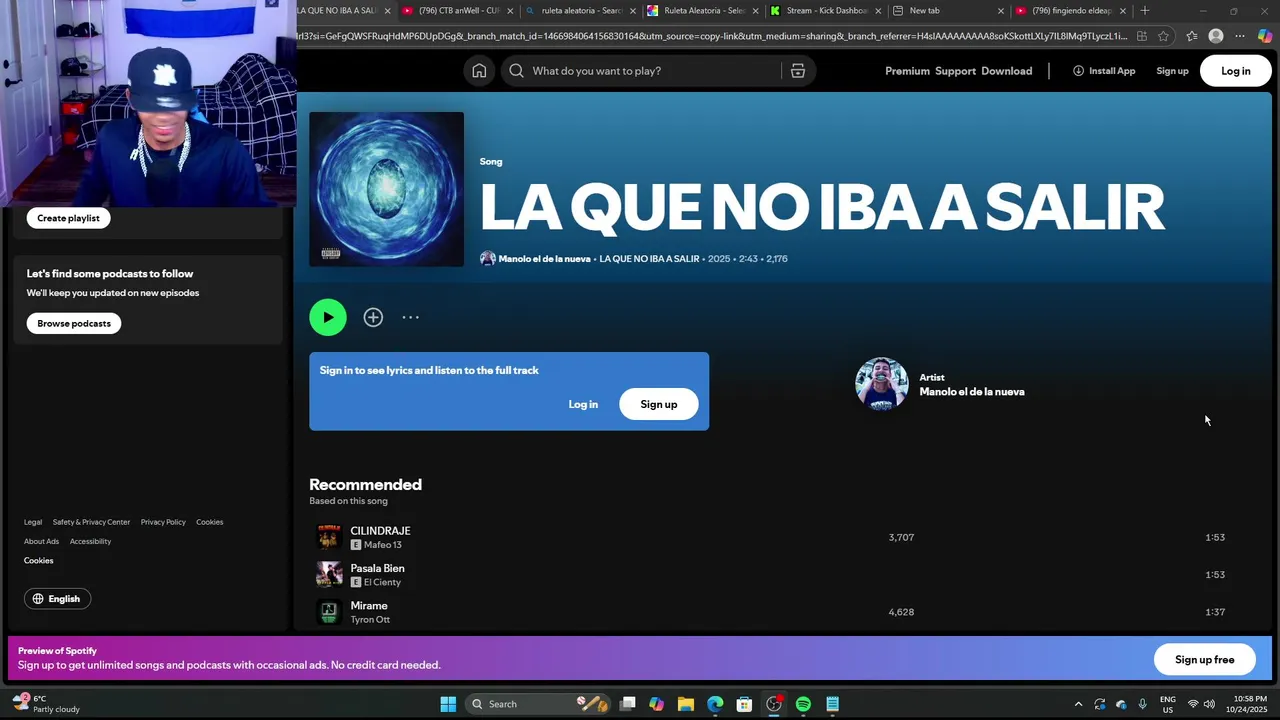Open Spotify from the taskbar

(x=803, y=704)
